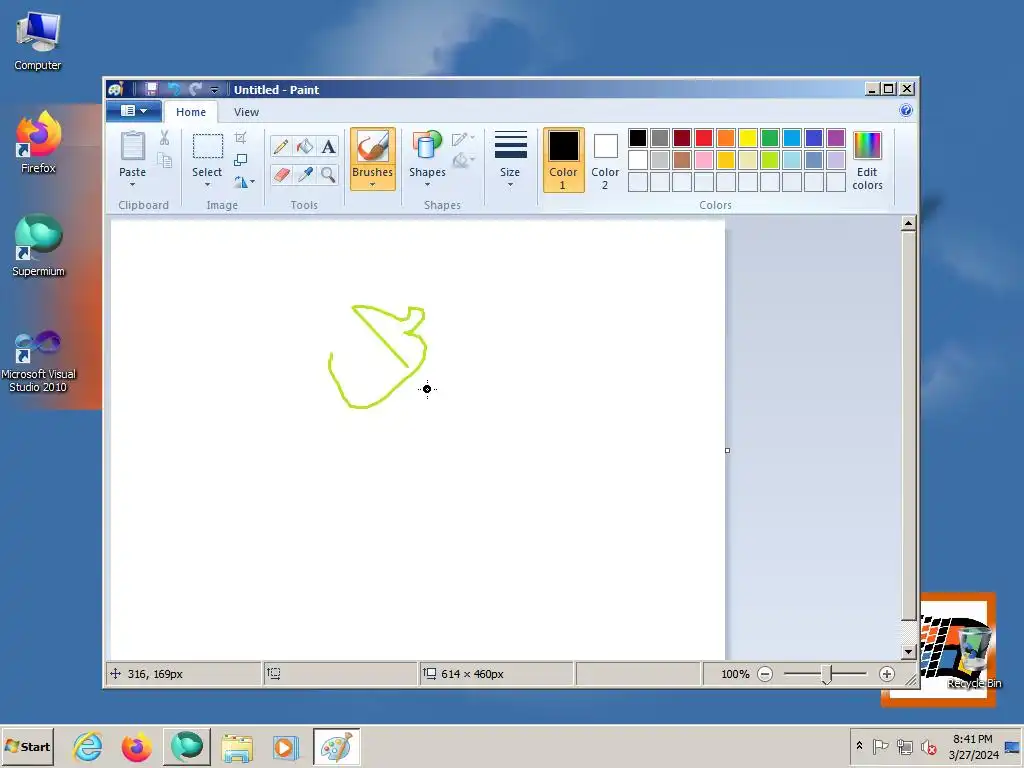Viewport: 1024px width, 768px height.
Task: Pick the yellow color swatch
Action: pyautogui.click(x=748, y=138)
